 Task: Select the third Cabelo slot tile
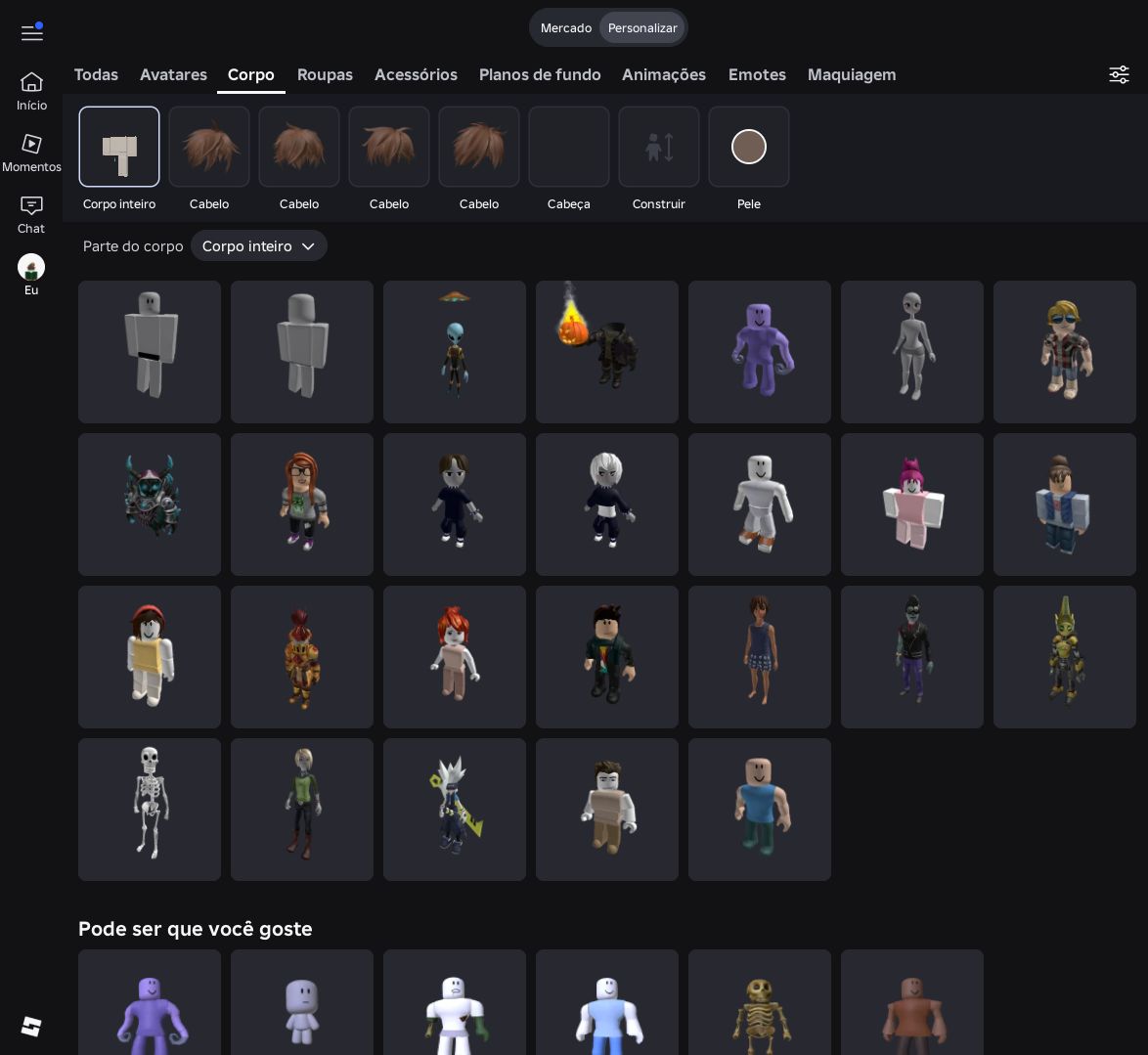point(389,147)
